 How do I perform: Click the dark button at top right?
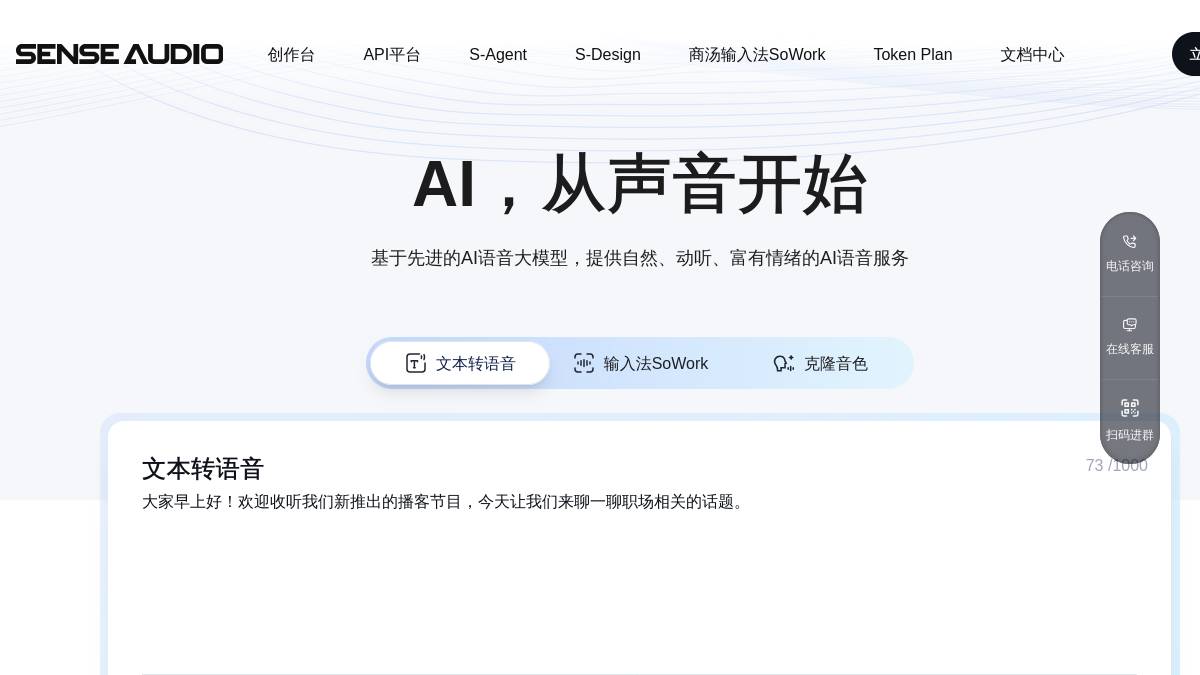pos(1187,54)
